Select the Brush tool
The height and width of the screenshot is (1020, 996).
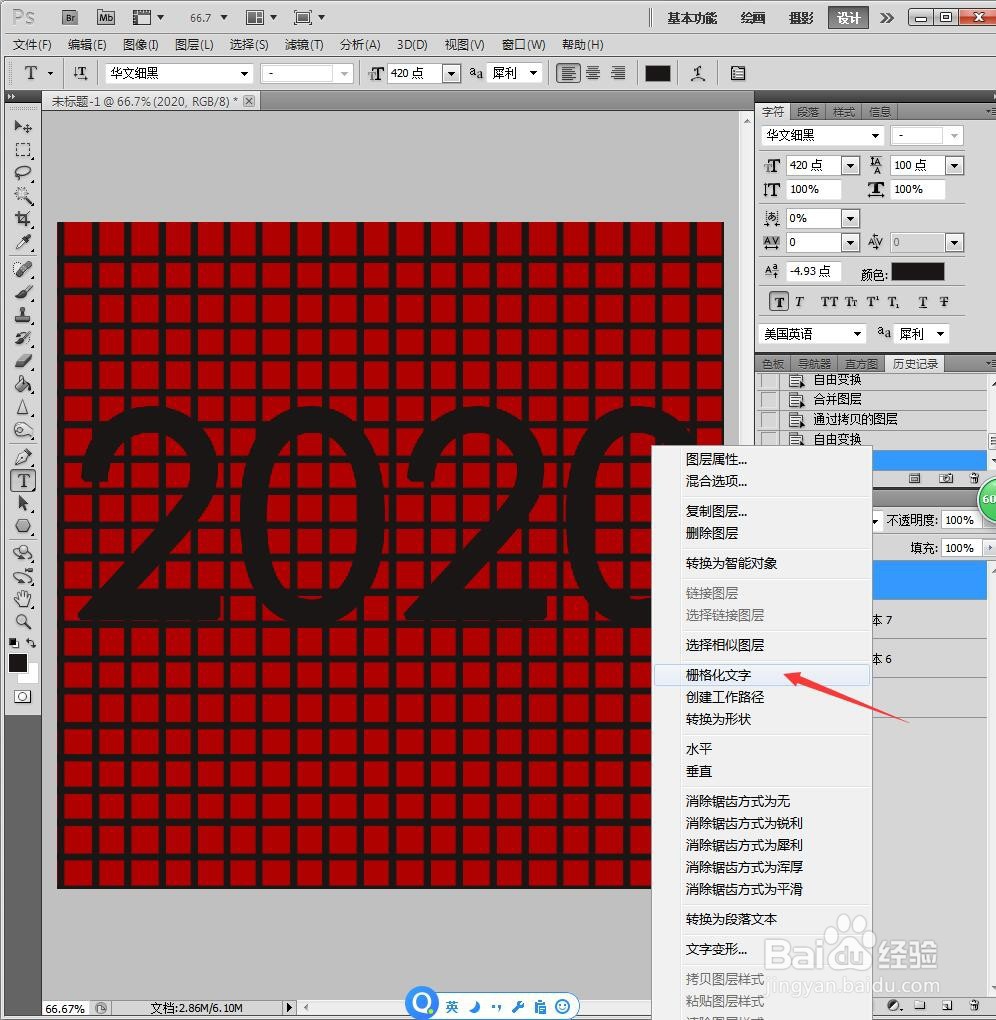pos(23,292)
